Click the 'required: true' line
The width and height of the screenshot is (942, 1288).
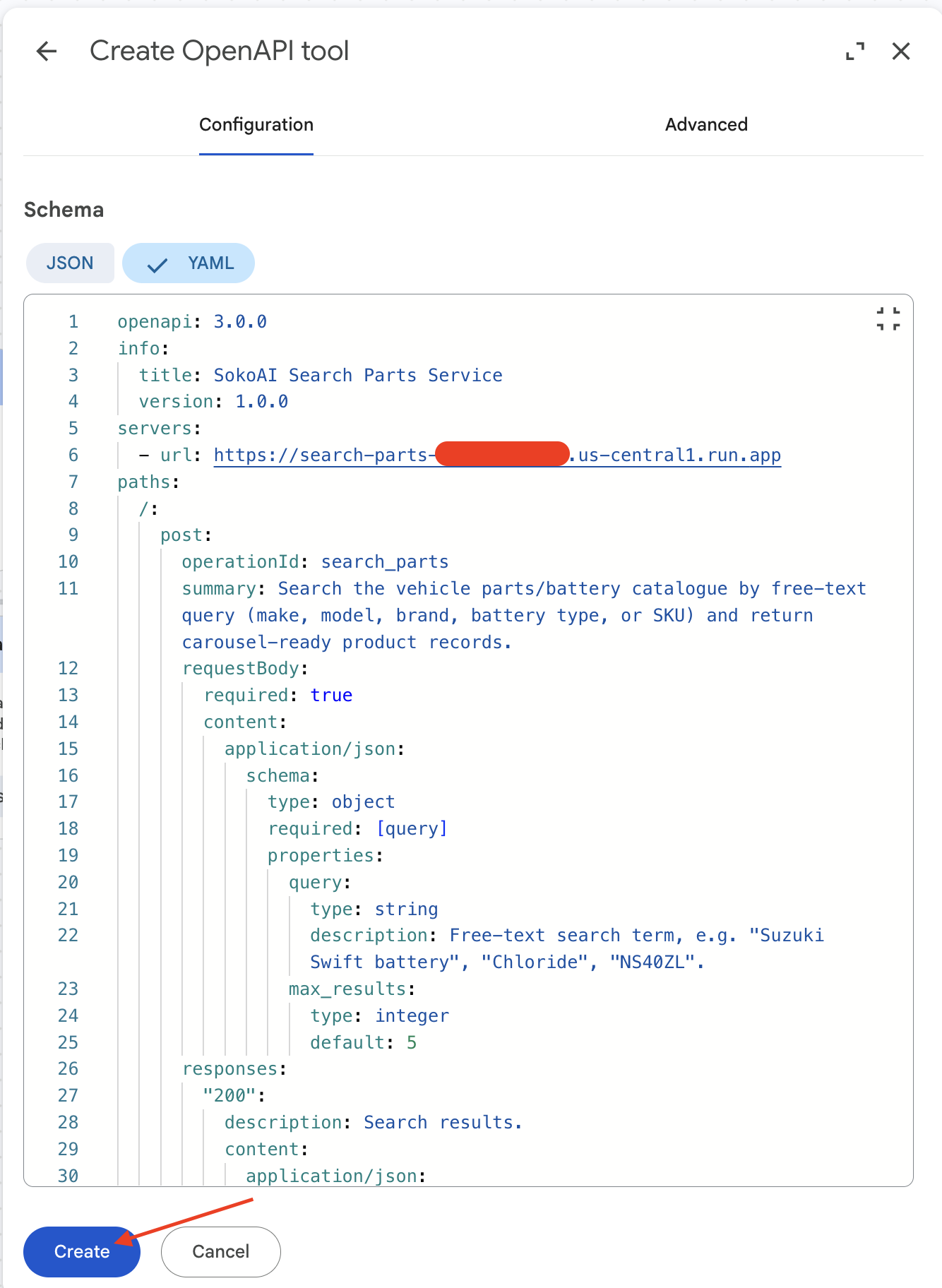pos(278,696)
